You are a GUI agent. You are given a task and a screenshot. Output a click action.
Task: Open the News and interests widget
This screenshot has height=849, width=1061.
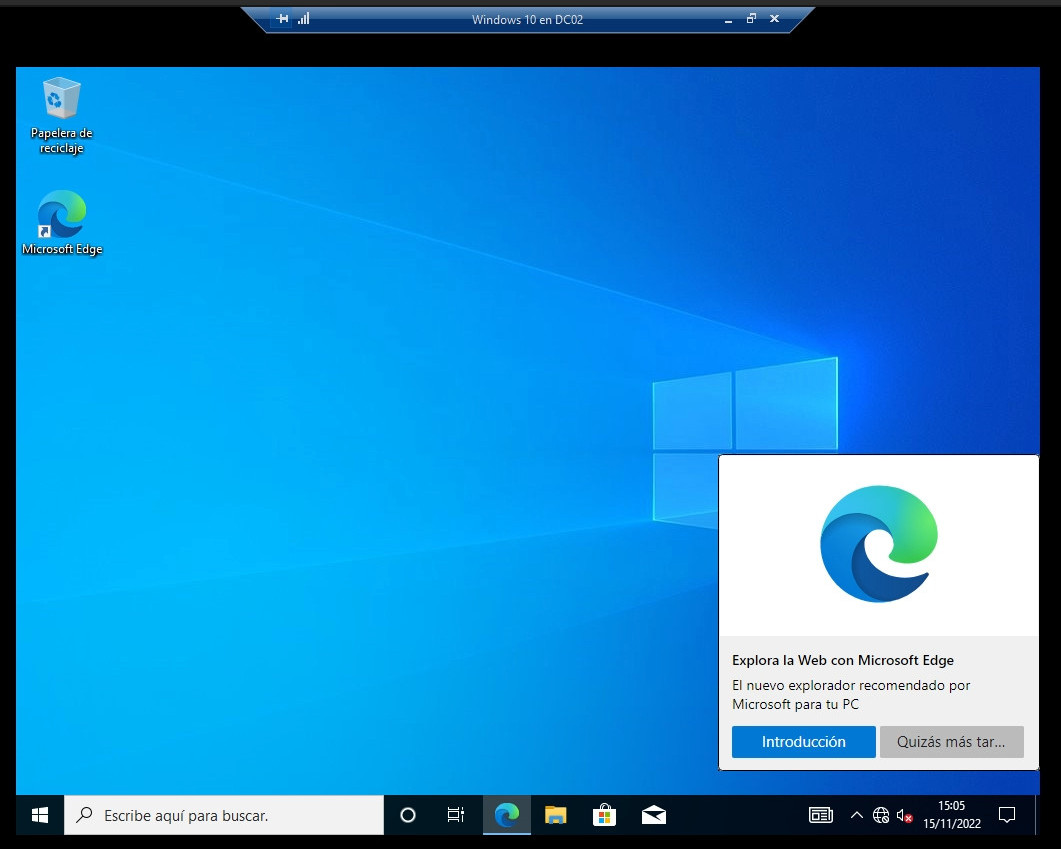[820, 815]
